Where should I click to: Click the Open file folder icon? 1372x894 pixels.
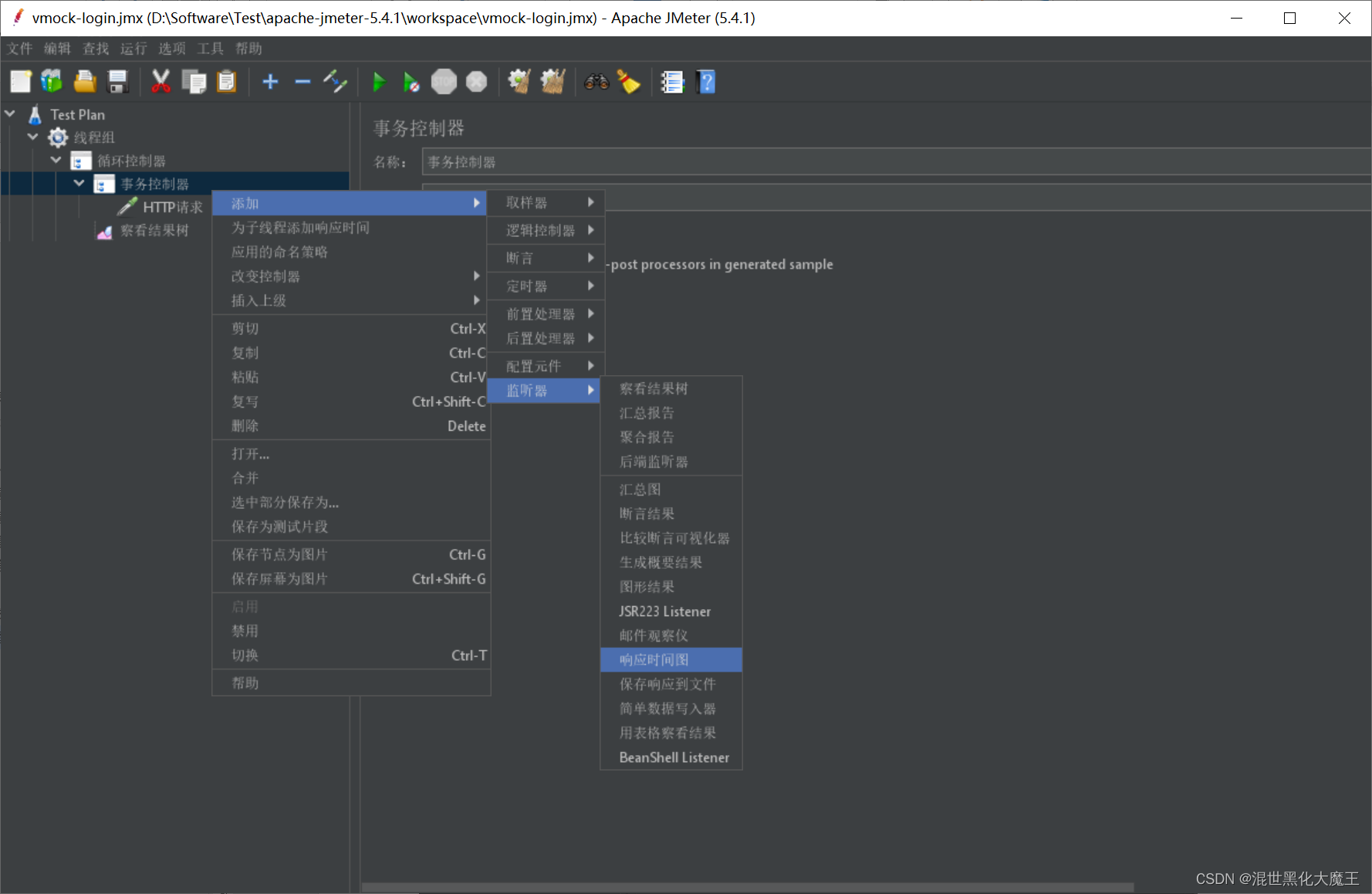click(84, 81)
